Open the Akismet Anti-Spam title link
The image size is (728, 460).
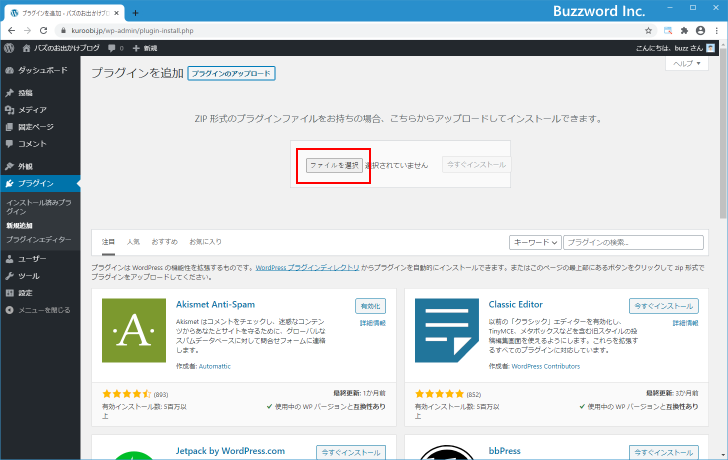[x=215, y=305]
